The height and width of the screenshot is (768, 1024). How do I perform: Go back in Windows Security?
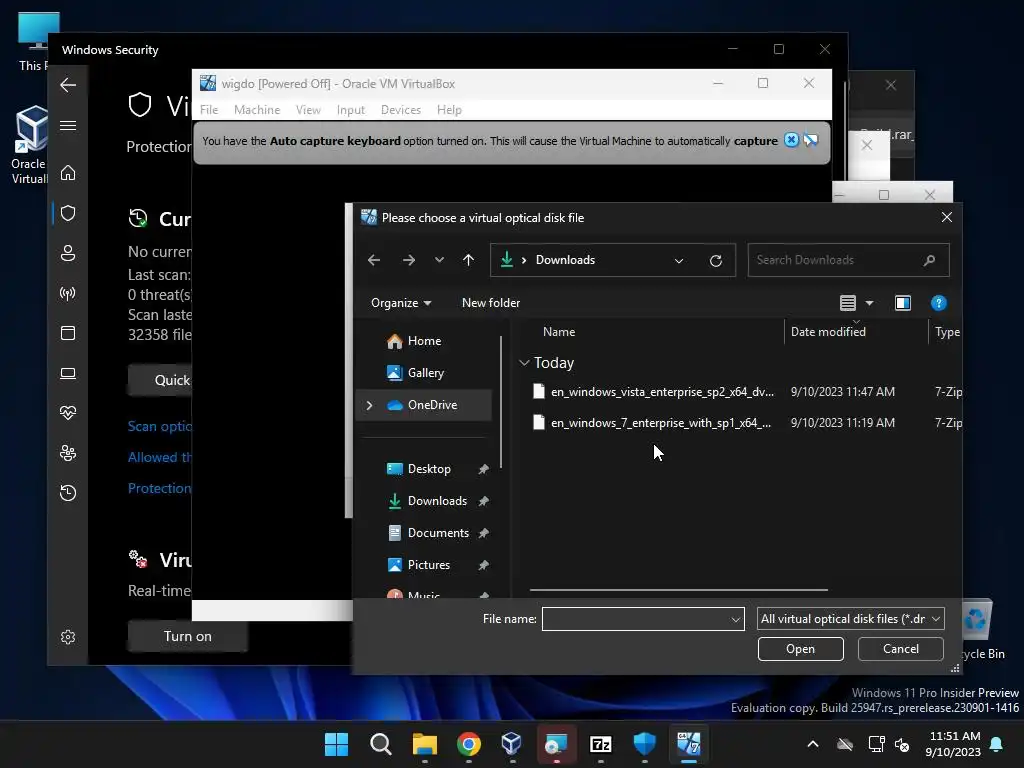[x=68, y=85]
